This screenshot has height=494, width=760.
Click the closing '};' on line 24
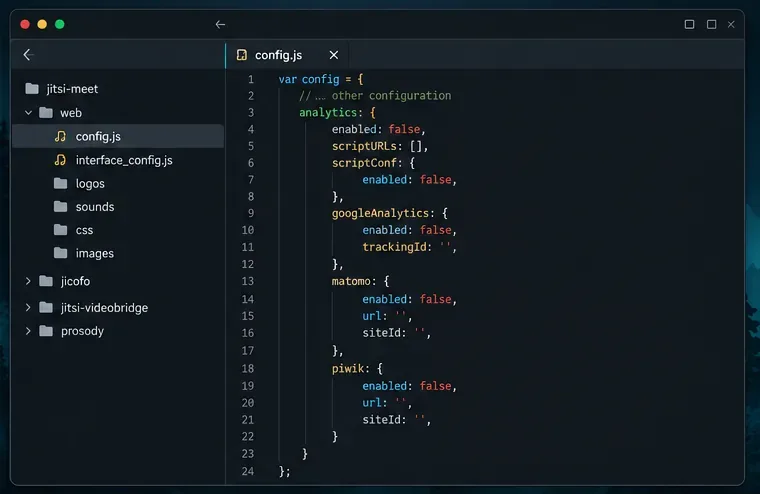(x=285, y=471)
